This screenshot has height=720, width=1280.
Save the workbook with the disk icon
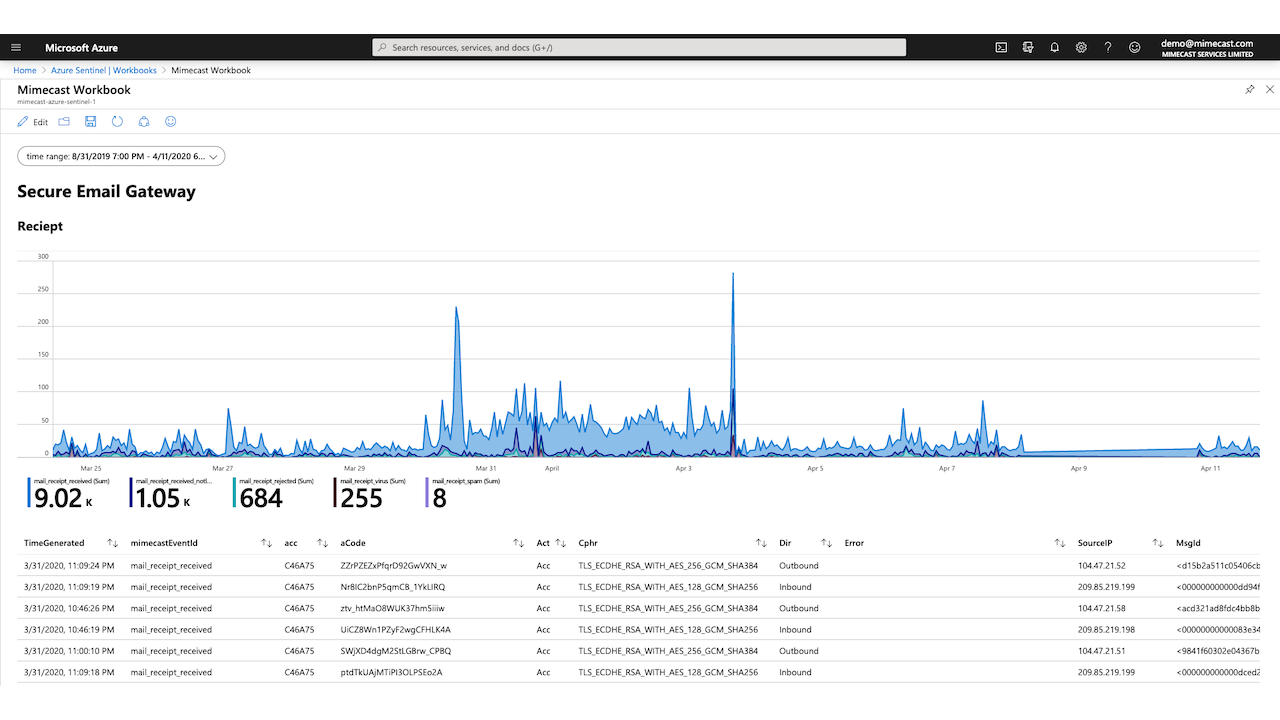coord(91,122)
